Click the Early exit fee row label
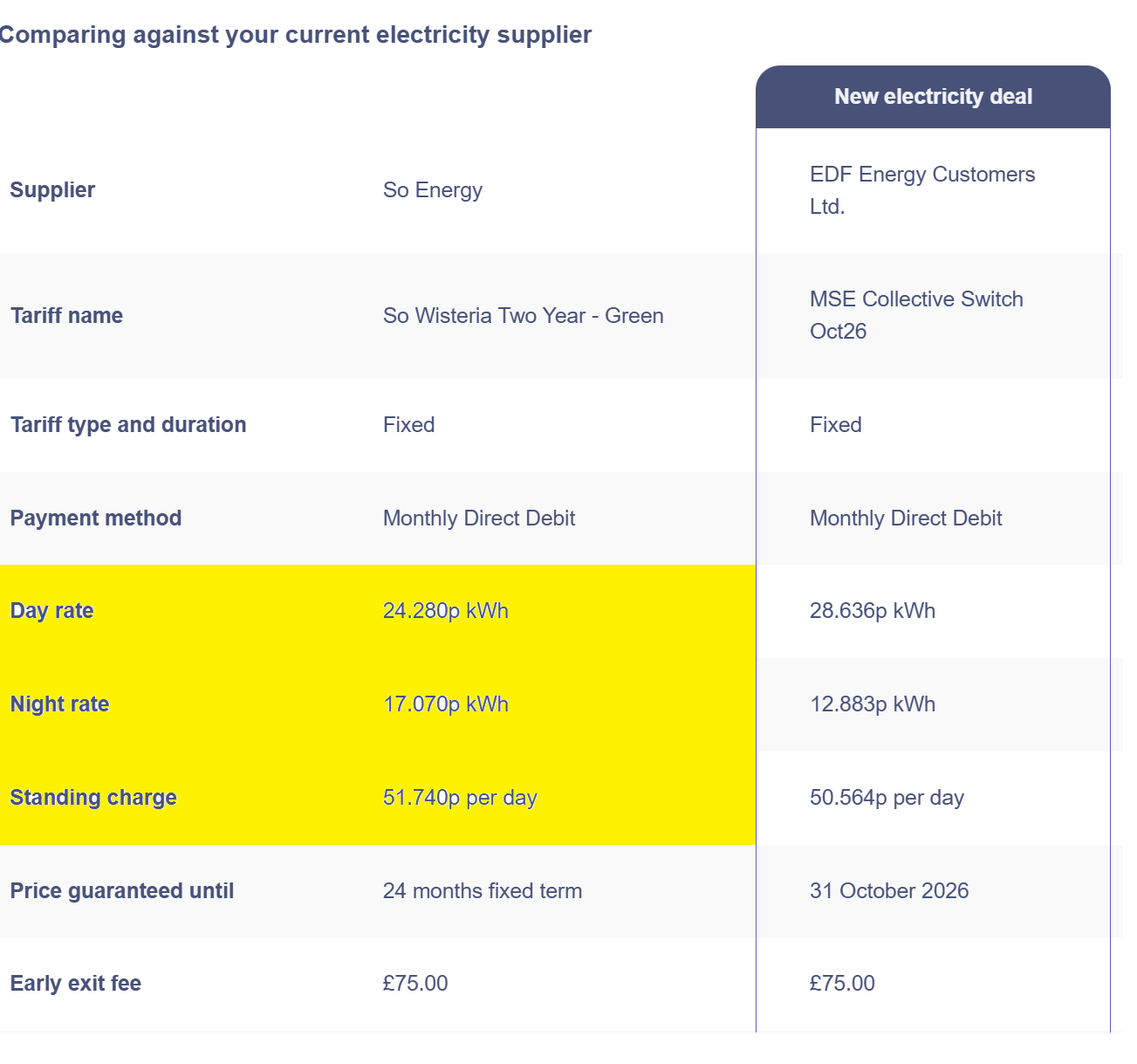The width and height of the screenshot is (1137, 1064). [76, 984]
